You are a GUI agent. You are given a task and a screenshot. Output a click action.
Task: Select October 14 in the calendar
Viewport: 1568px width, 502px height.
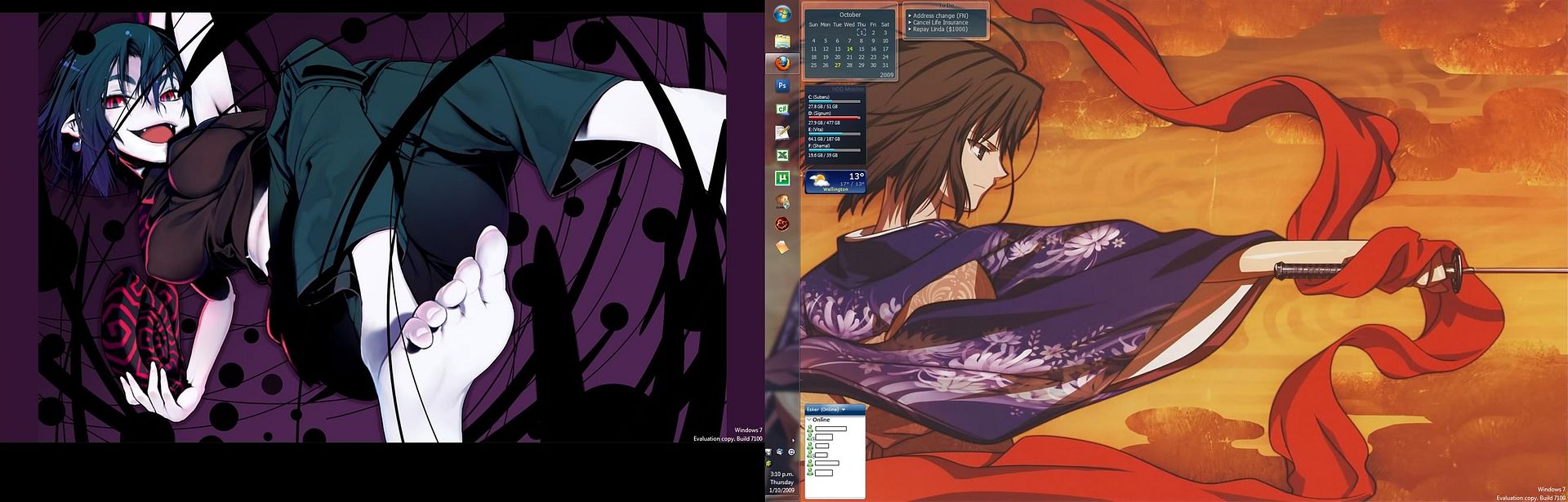tap(849, 49)
